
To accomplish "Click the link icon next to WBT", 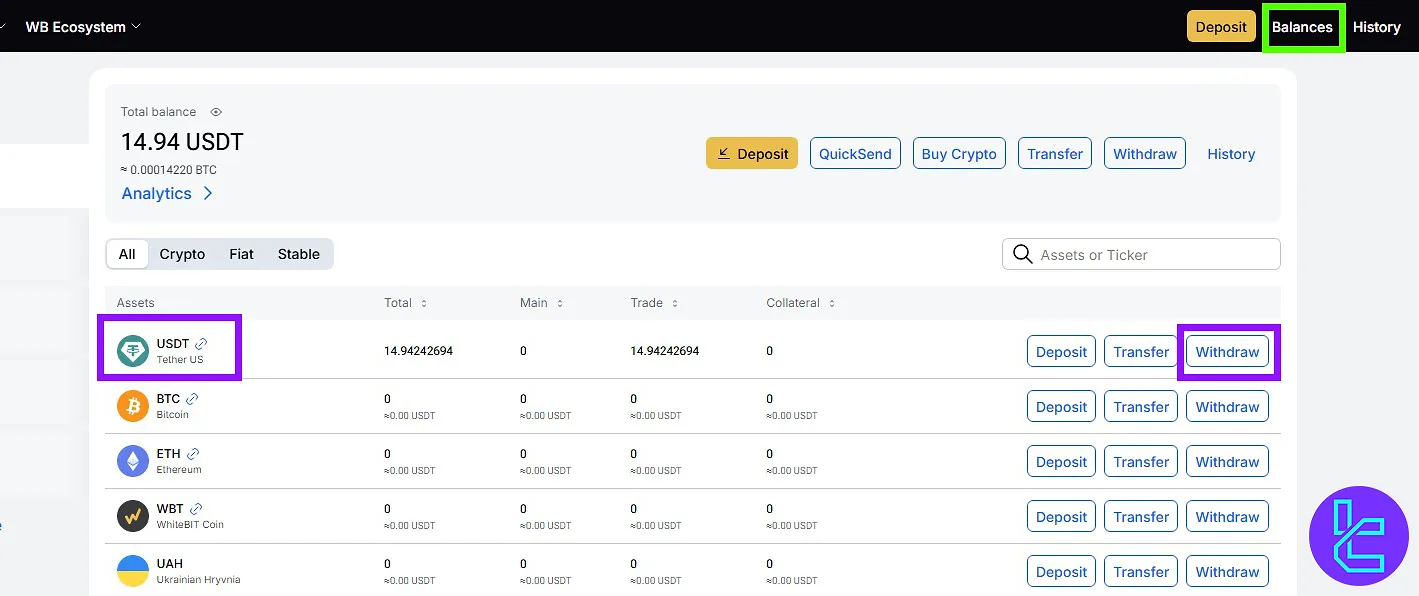I will (196, 508).
